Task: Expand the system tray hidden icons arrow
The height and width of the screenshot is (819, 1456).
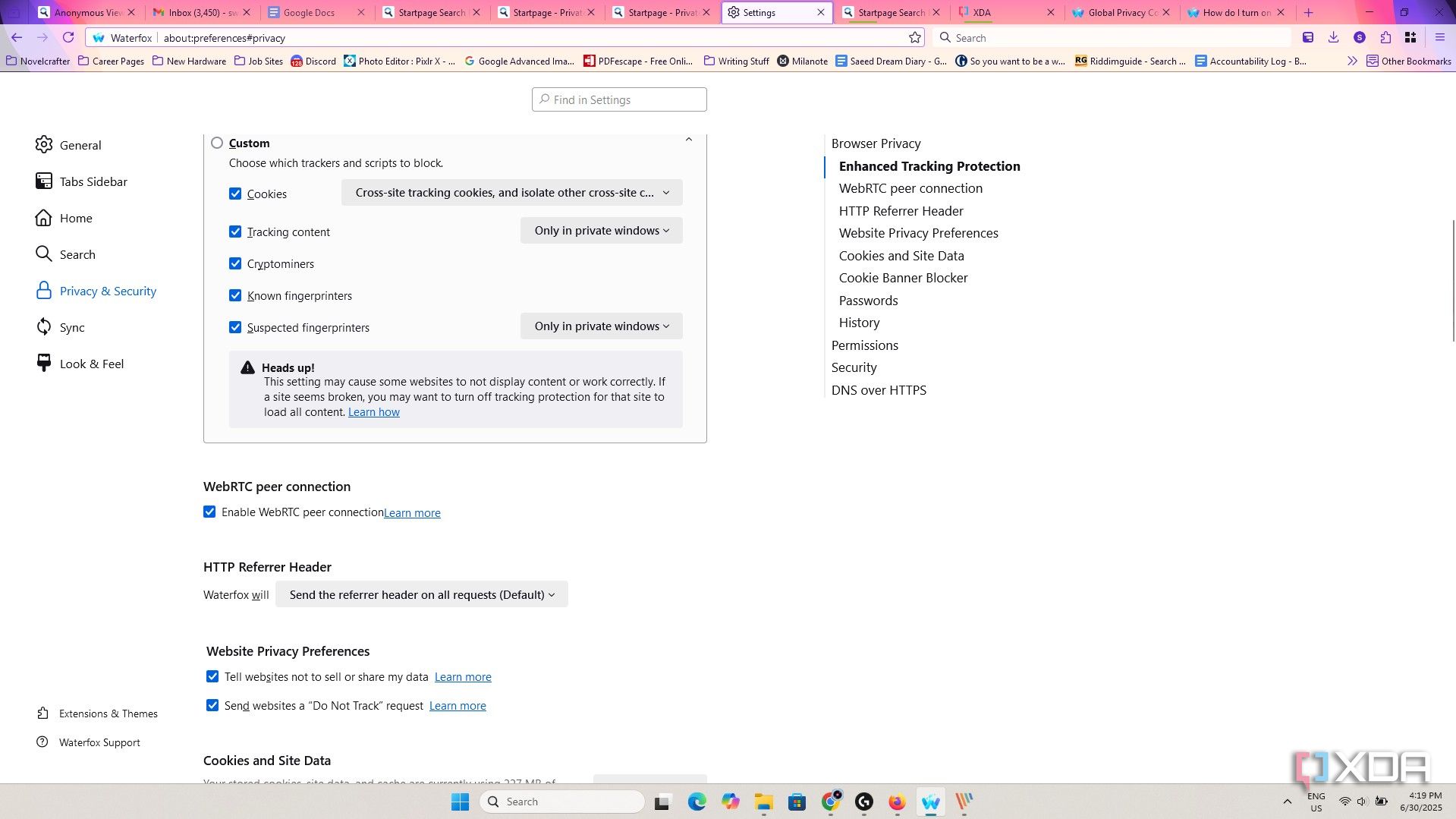Action: click(1287, 802)
